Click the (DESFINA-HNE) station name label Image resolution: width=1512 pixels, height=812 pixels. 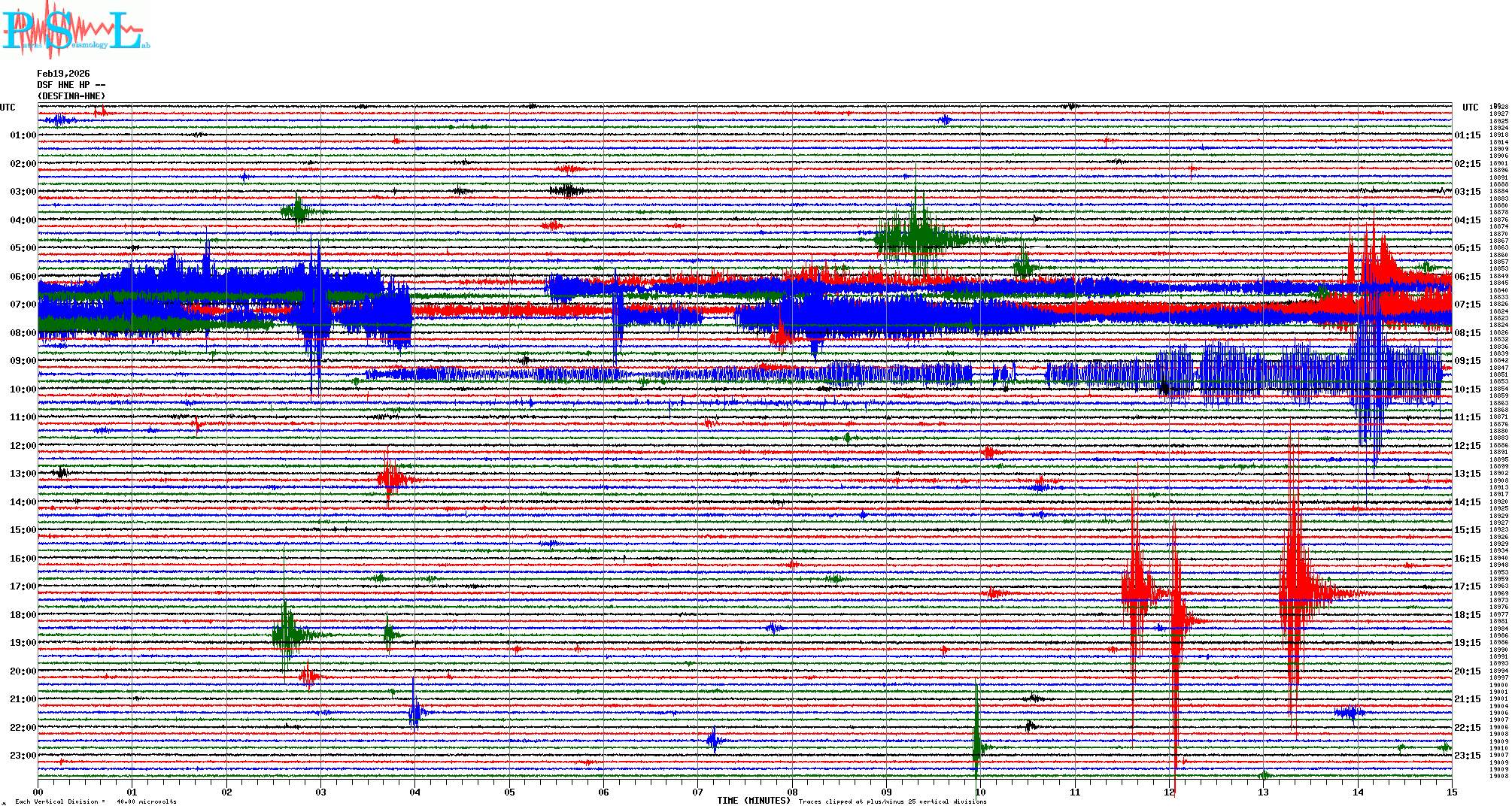pyautogui.click(x=71, y=96)
